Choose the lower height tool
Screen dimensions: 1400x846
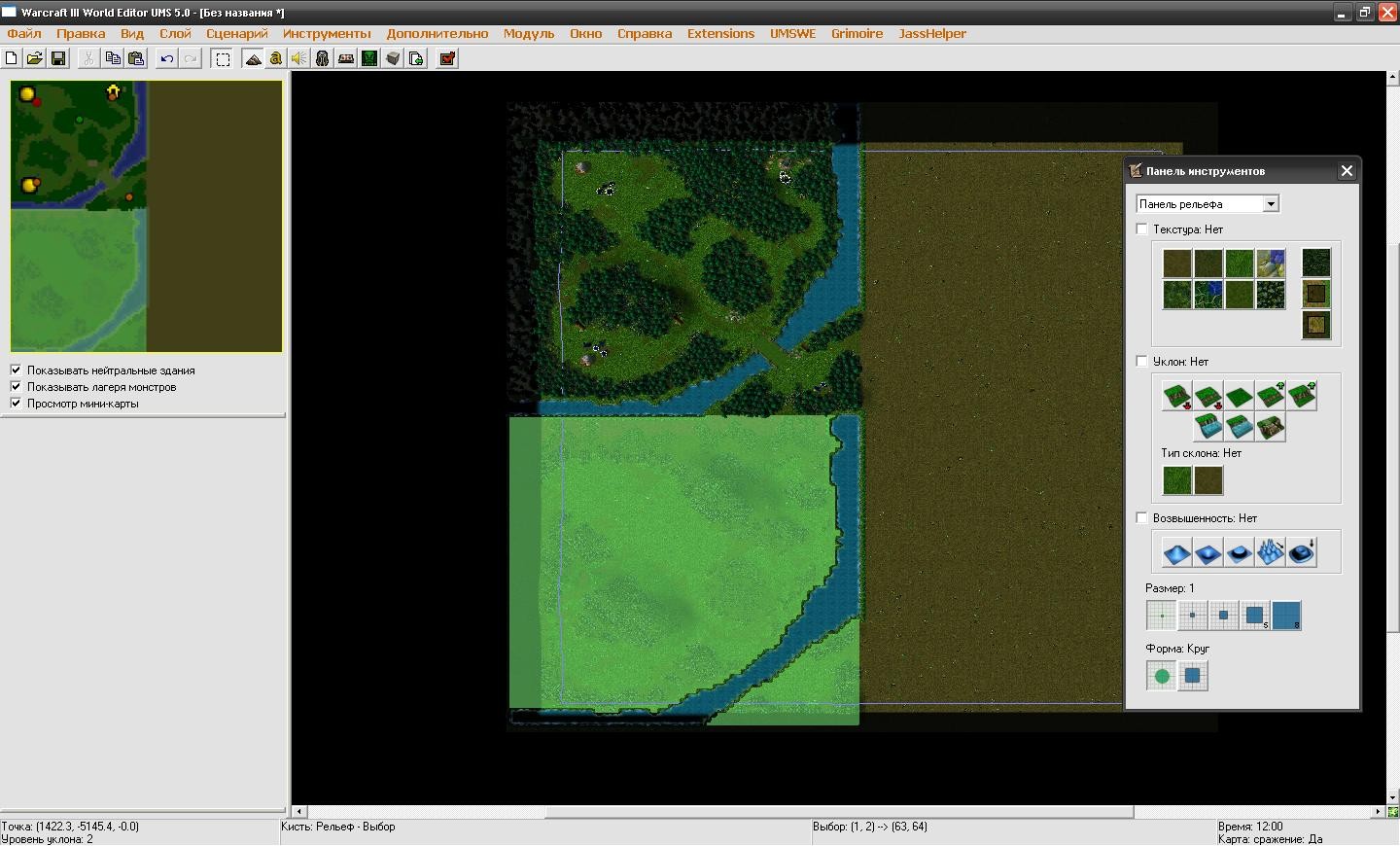point(1208,552)
